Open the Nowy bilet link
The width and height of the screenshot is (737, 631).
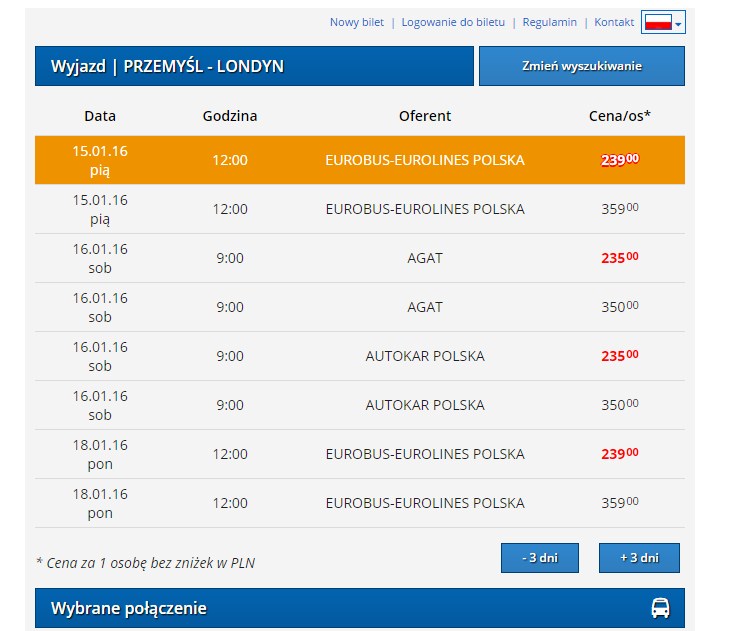(357, 22)
